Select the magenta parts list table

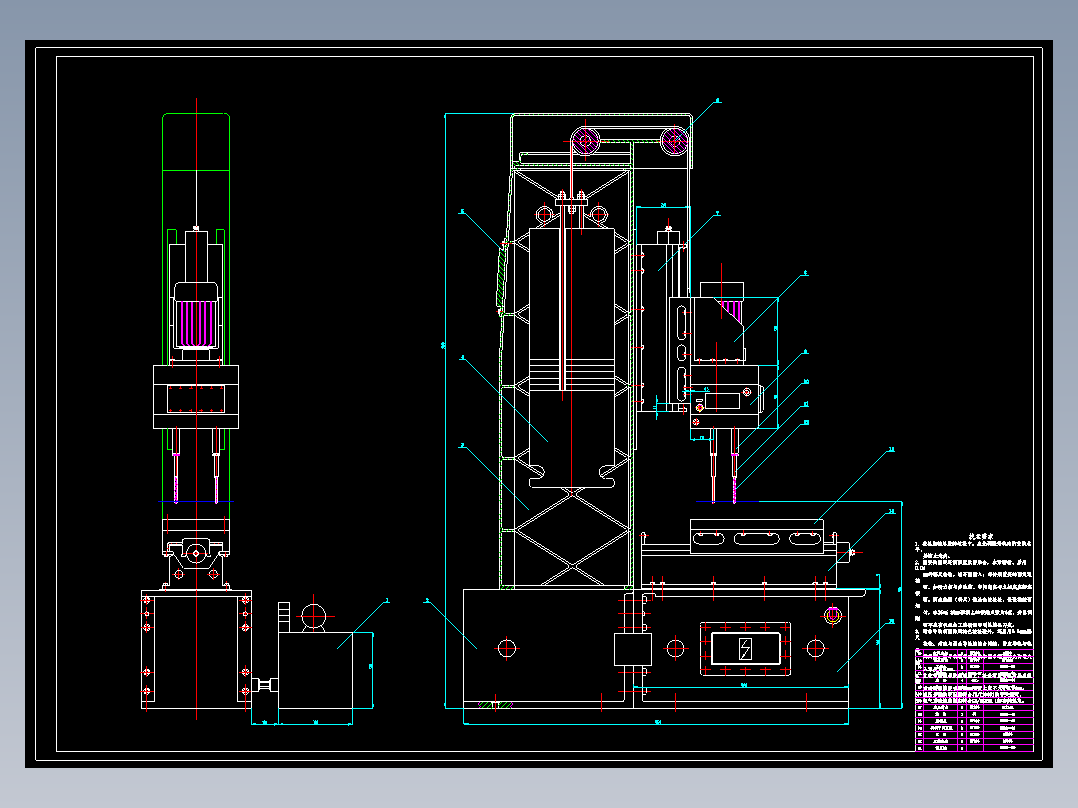click(x=974, y=699)
